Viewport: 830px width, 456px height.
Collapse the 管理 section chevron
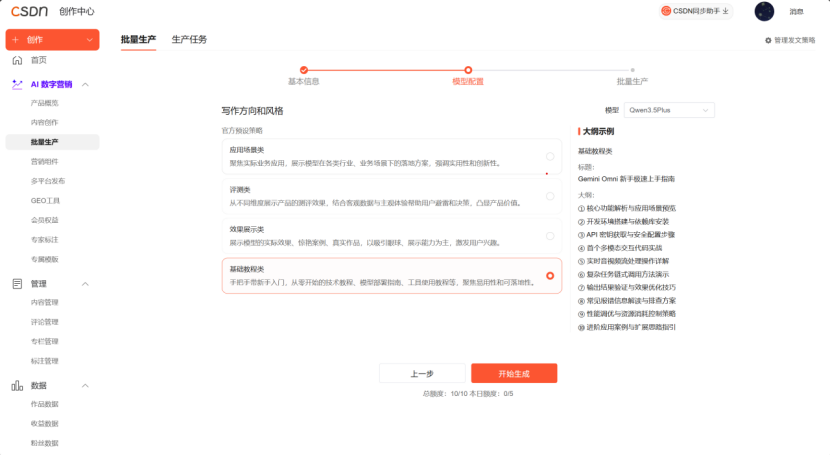click(x=85, y=284)
